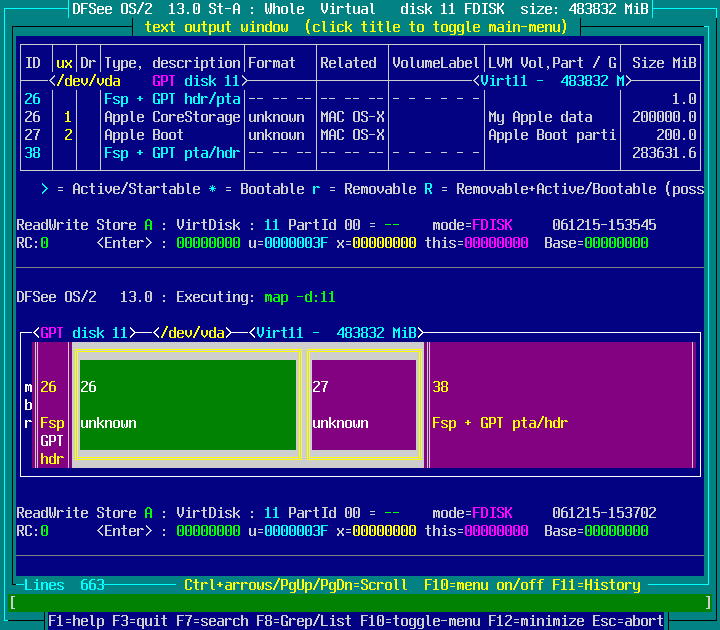
Task: Select purple partition 27 block in map
Action: click(x=363, y=405)
